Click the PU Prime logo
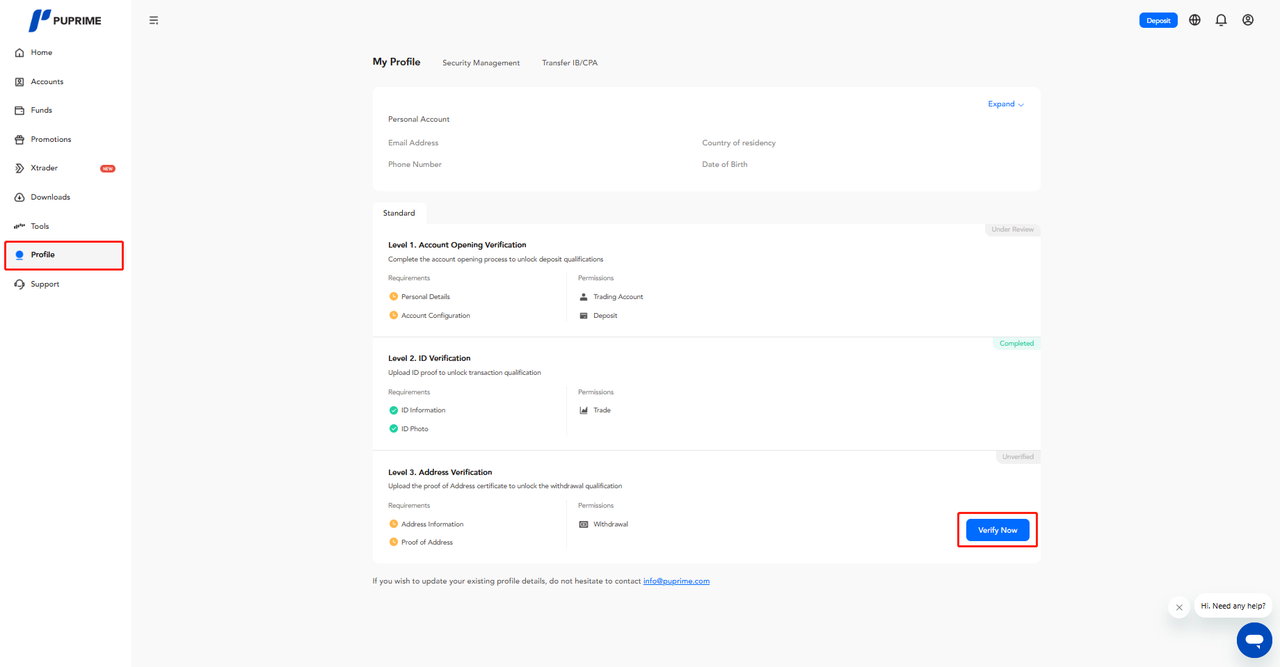 point(65,20)
